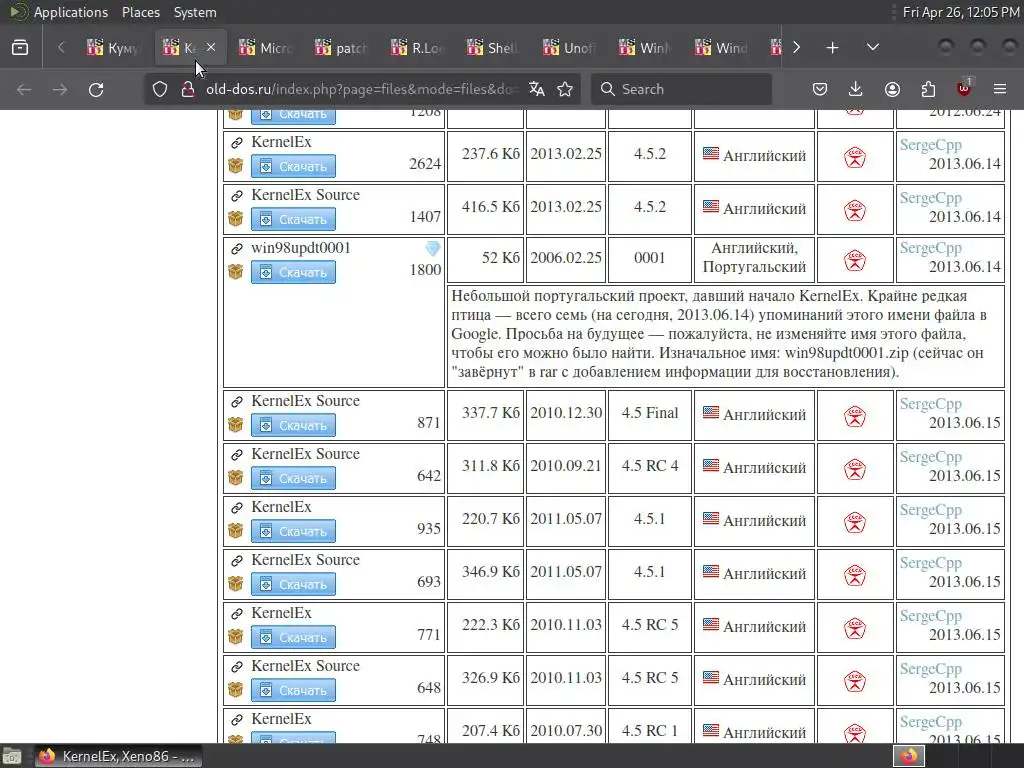
Task: Click the uBlock Origin extension icon
Action: click(964, 88)
